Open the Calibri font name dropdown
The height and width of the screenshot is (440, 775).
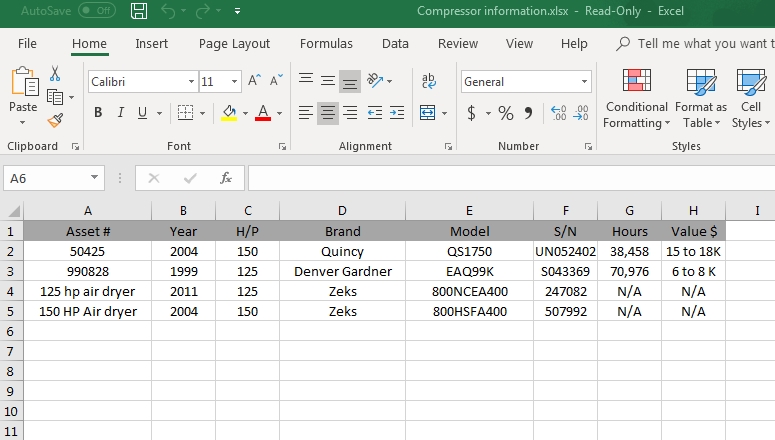pos(191,82)
